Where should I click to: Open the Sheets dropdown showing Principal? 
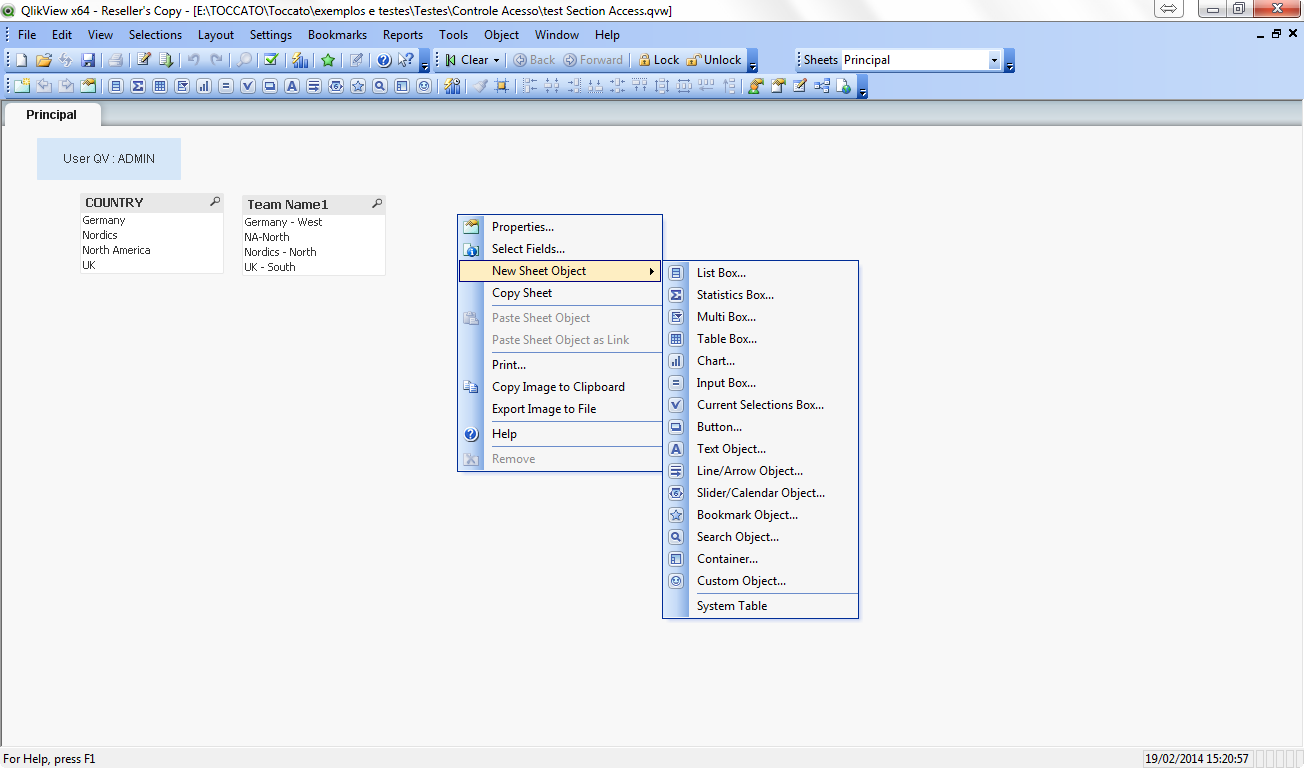click(994, 60)
